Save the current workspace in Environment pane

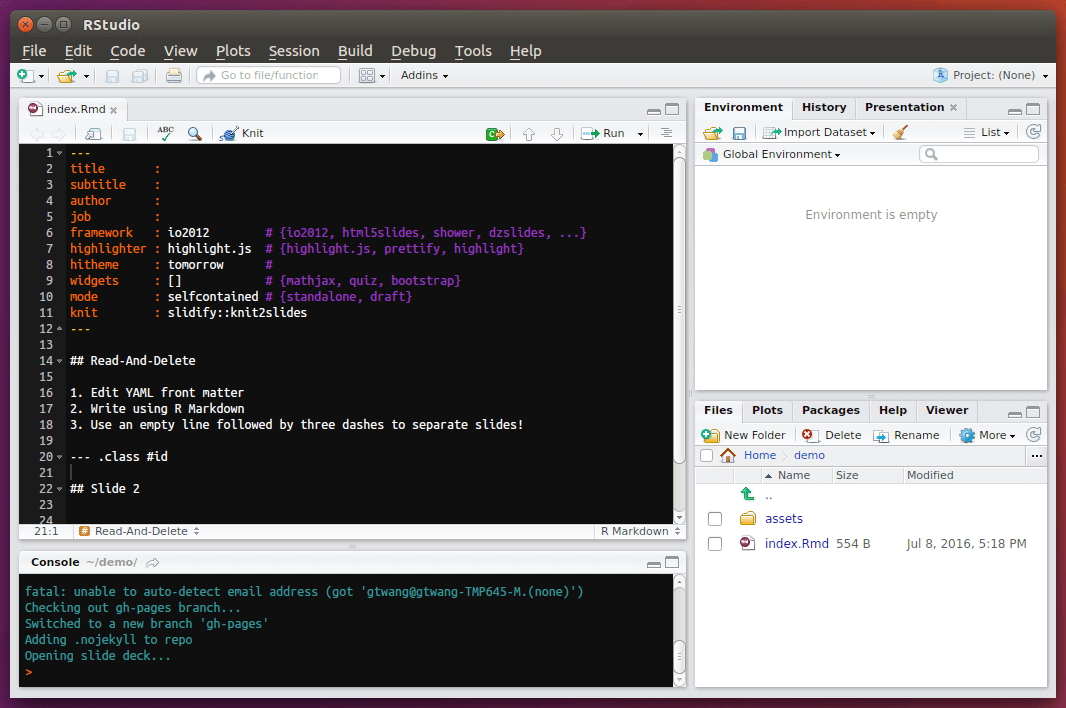pyautogui.click(x=738, y=131)
